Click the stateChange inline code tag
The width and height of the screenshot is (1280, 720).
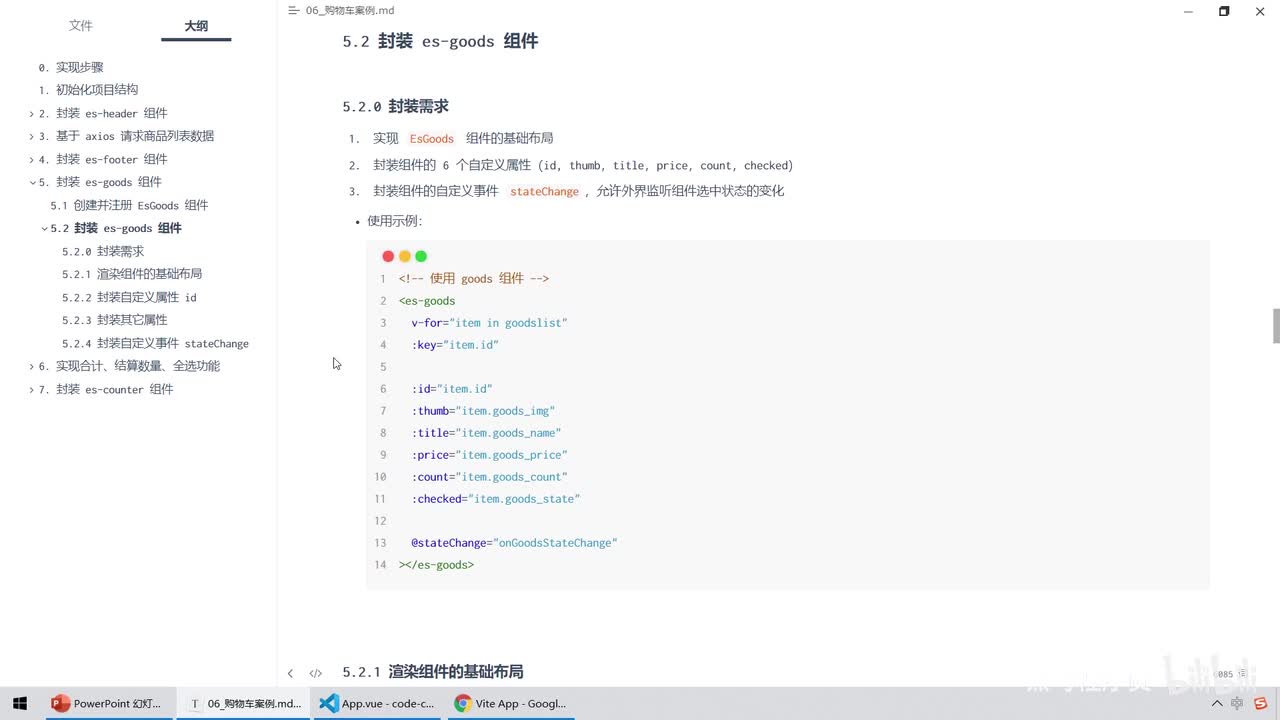[544, 191]
